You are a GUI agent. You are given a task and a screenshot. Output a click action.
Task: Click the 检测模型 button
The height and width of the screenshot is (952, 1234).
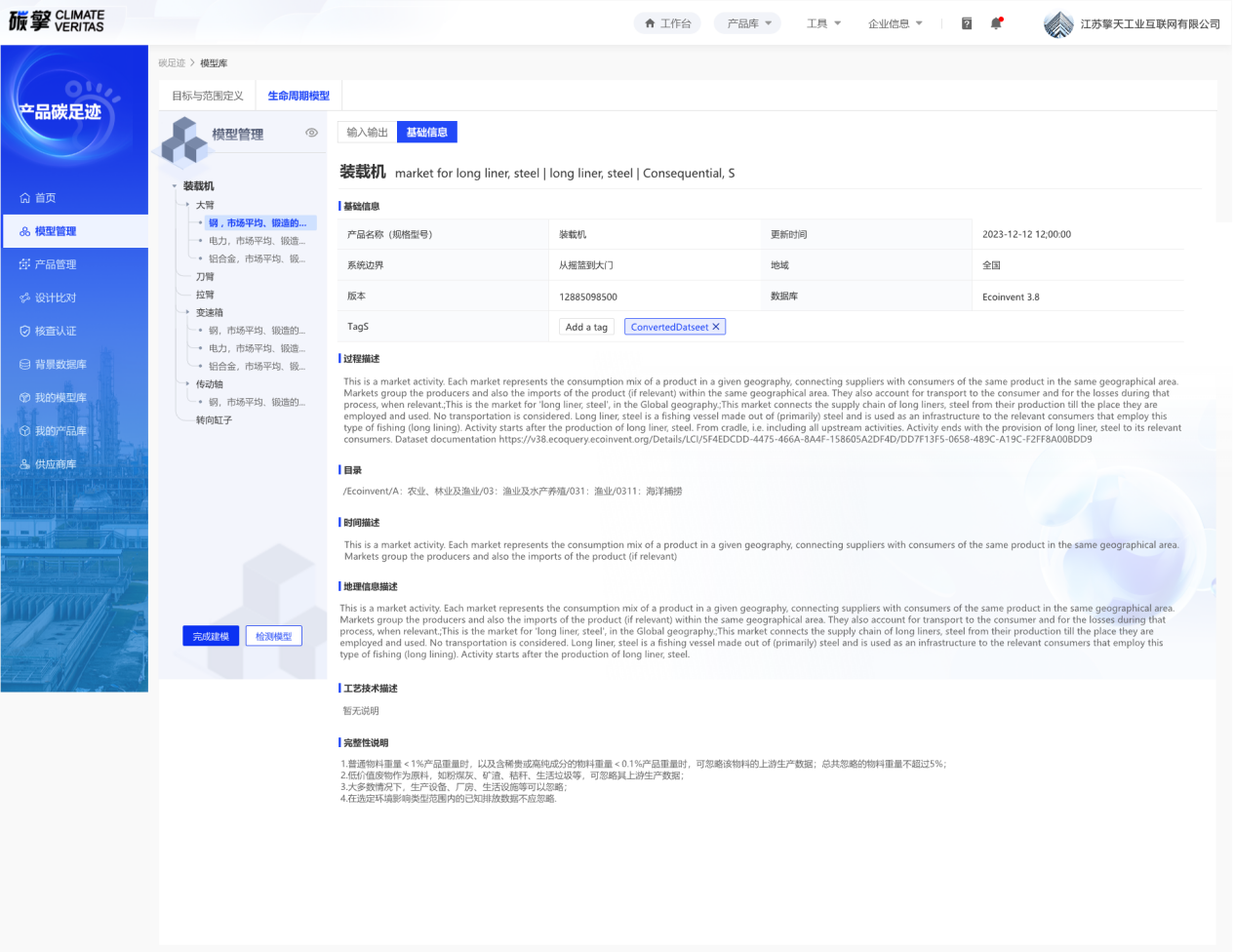(273, 636)
